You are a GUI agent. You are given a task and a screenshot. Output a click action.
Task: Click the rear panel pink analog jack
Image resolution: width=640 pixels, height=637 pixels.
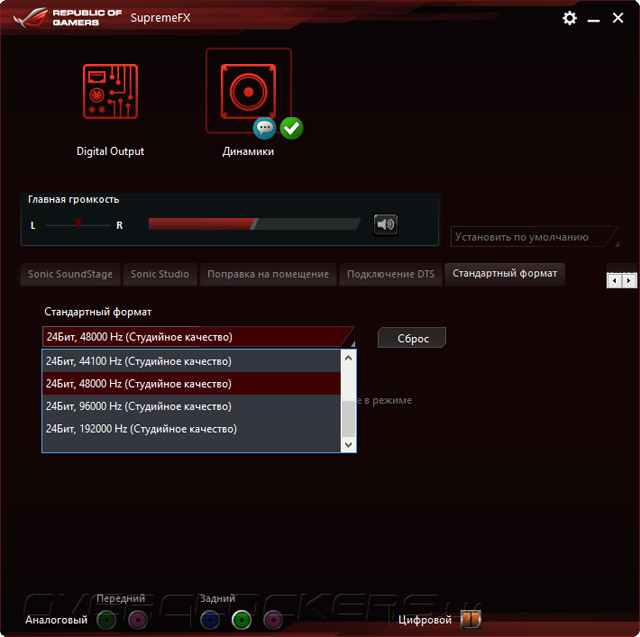[x=273, y=620]
